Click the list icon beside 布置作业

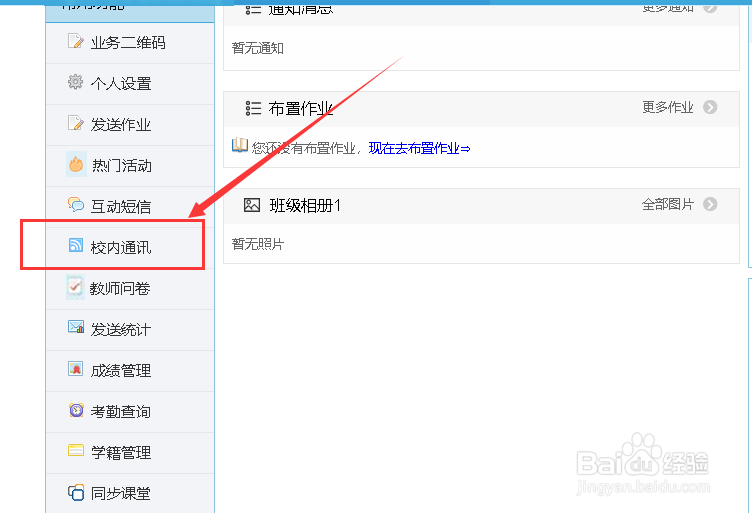coord(253,108)
